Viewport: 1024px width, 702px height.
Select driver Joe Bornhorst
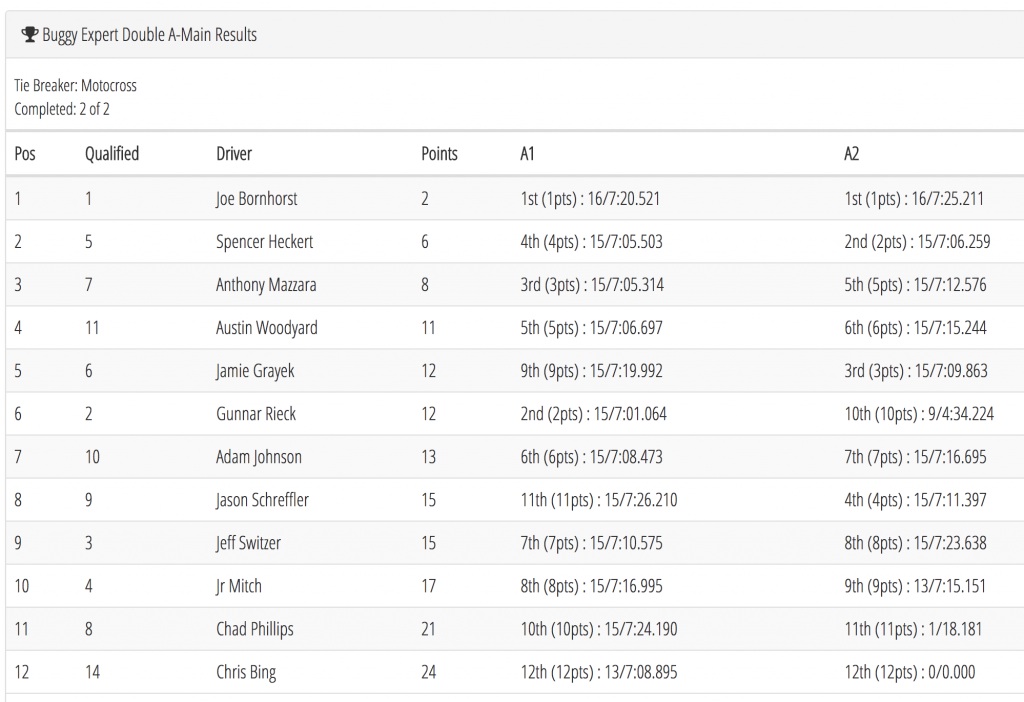click(x=257, y=199)
